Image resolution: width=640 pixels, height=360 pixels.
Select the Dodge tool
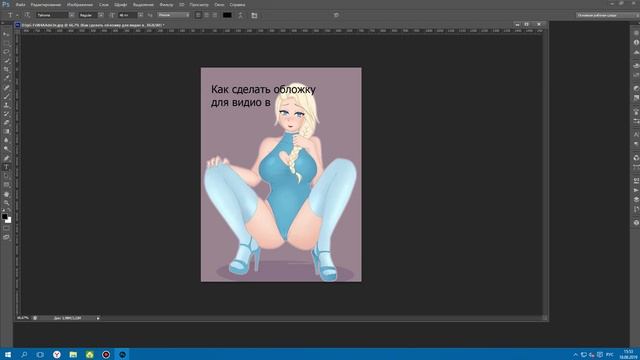tap(6, 149)
